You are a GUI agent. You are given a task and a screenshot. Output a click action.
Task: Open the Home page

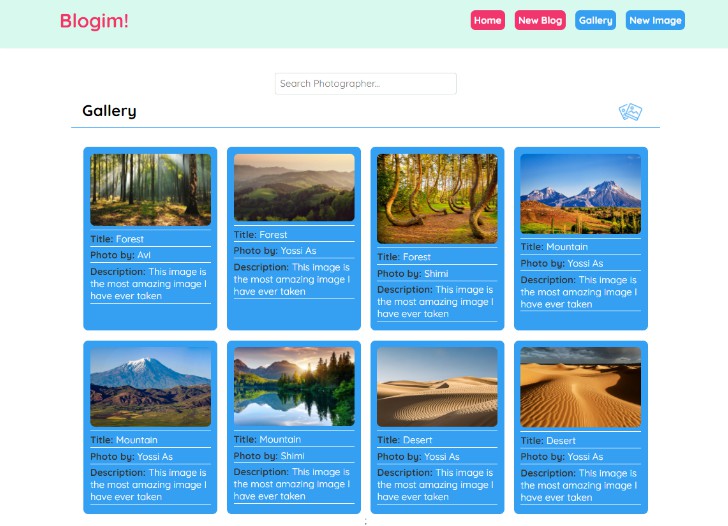coord(487,20)
